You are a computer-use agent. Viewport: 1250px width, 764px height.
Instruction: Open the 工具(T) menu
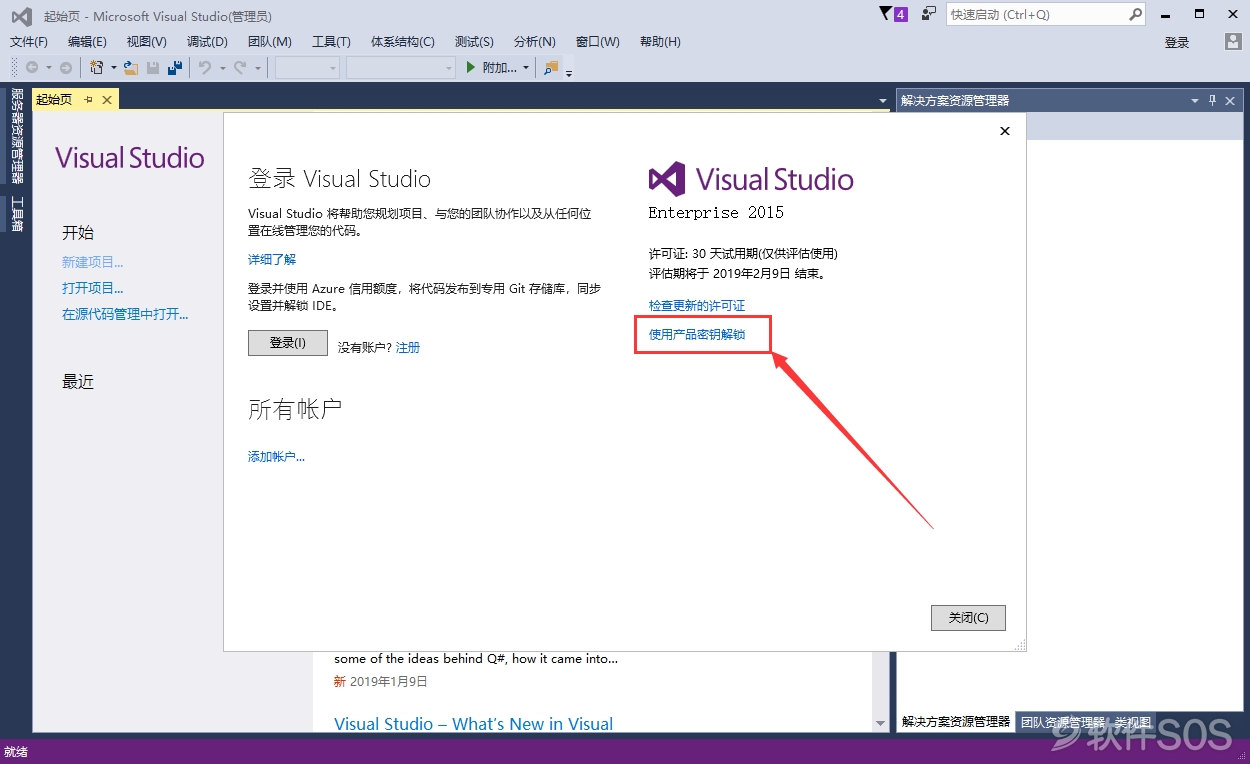click(331, 42)
